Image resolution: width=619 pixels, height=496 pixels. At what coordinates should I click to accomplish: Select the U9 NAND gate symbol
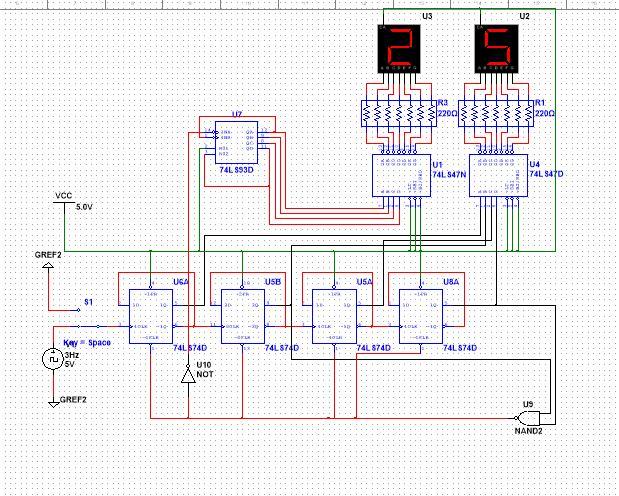(527, 417)
